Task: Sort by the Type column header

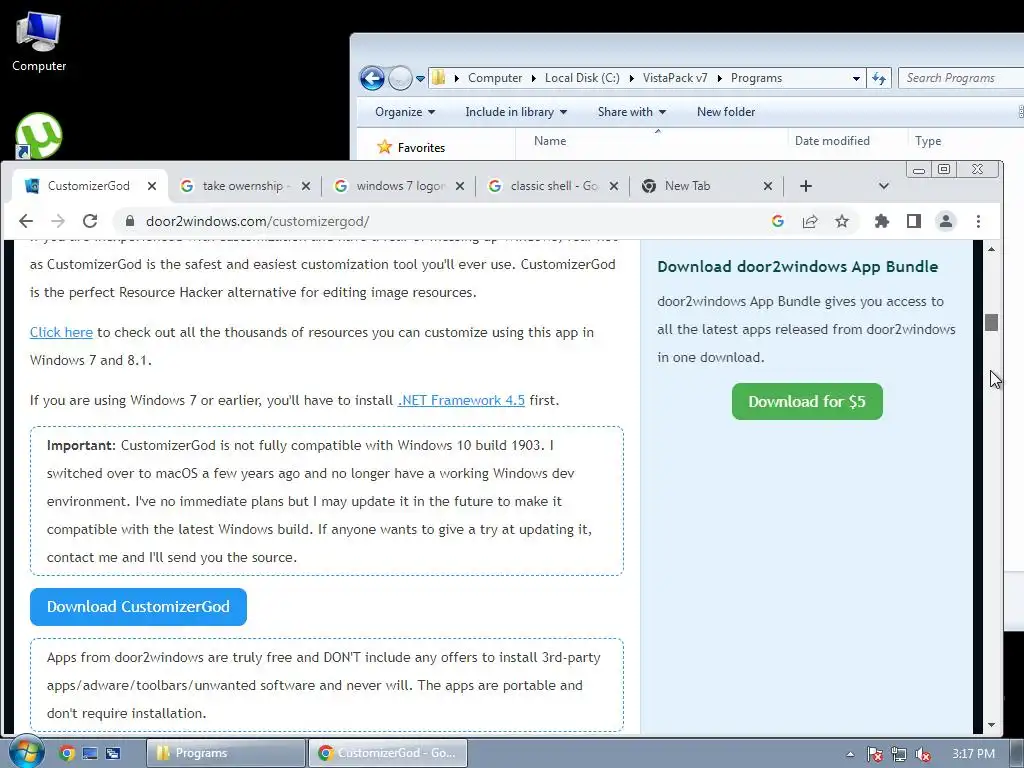Action: 928,140
